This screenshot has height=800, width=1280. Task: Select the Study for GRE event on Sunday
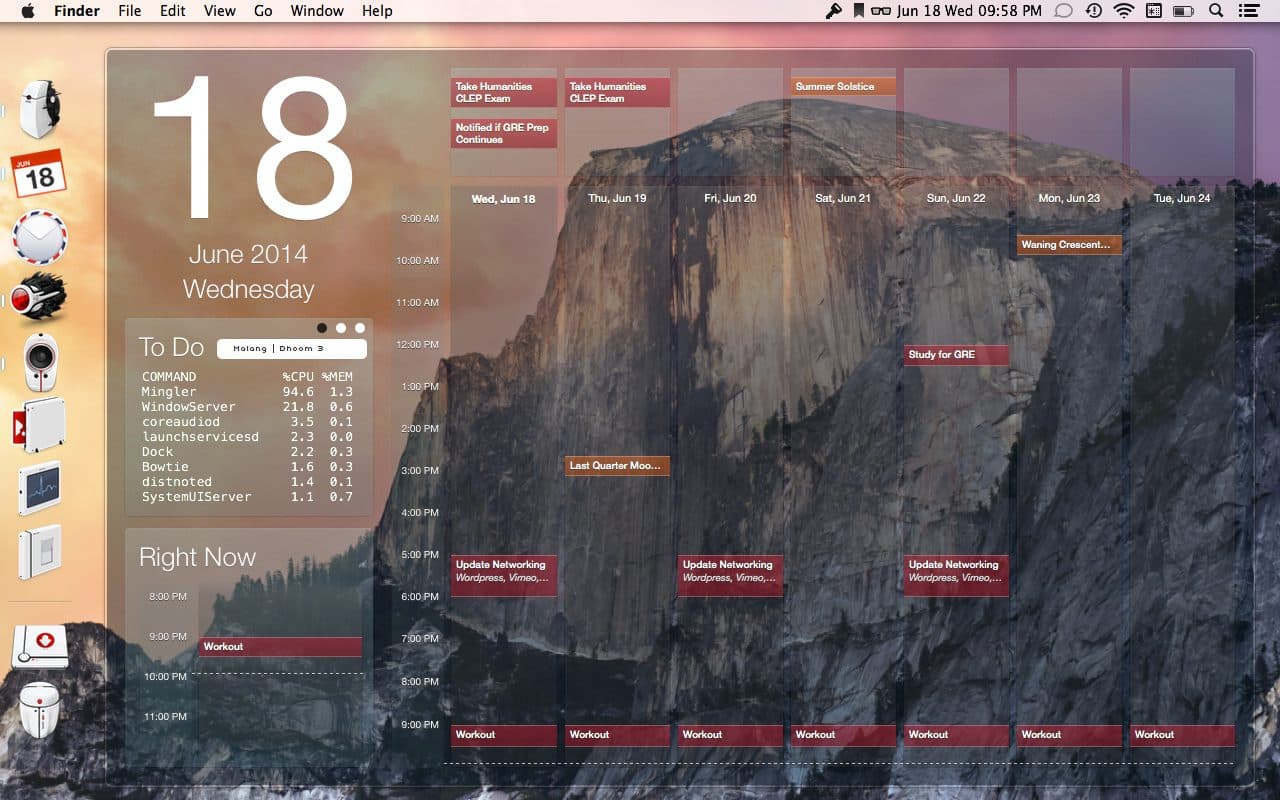[x=954, y=354]
